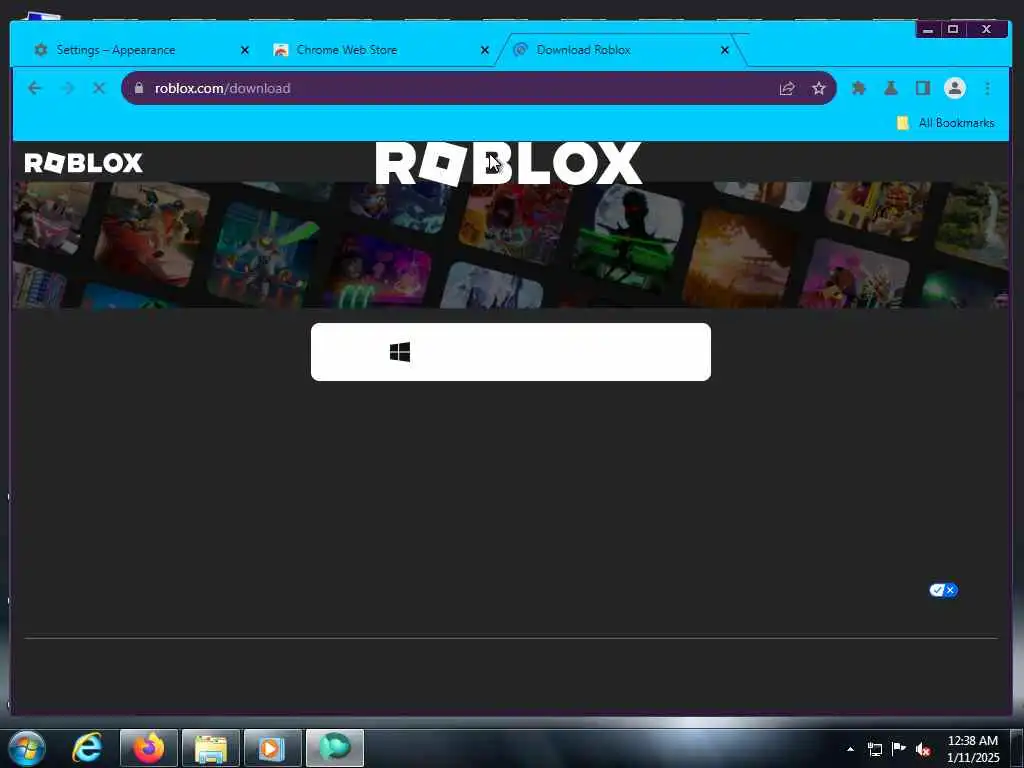Image resolution: width=1024 pixels, height=768 pixels.
Task: Bookmark this page with the star
Action: pos(818,88)
